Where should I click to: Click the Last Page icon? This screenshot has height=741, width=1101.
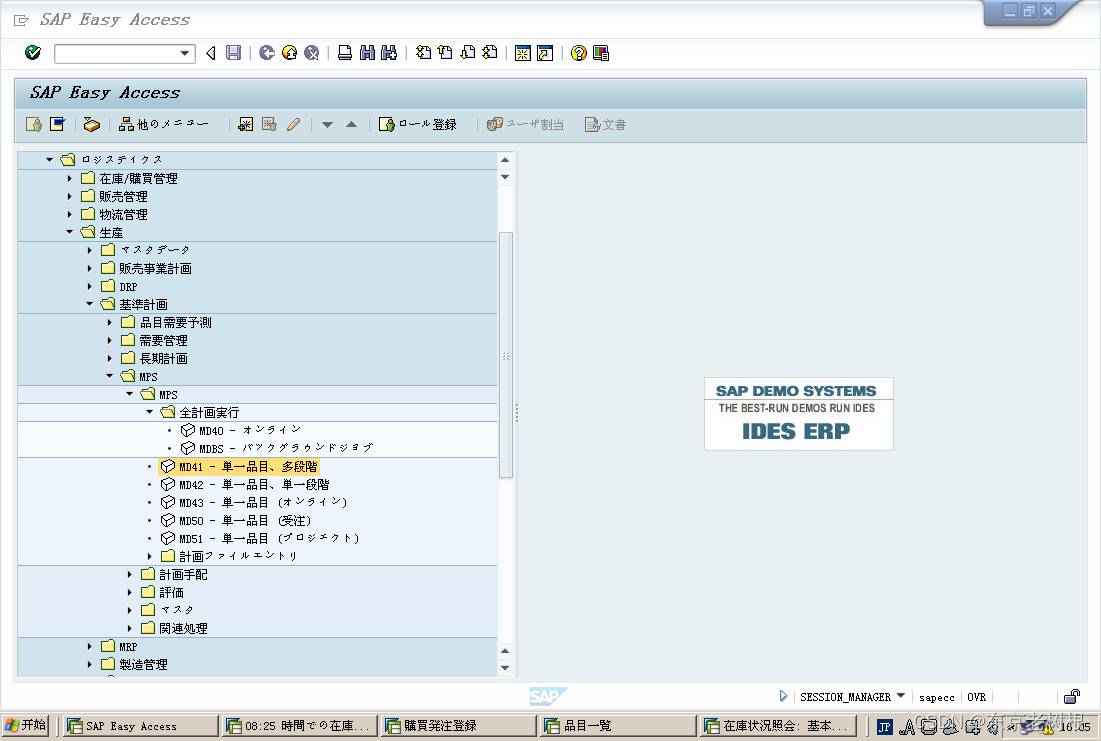(490, 53)
